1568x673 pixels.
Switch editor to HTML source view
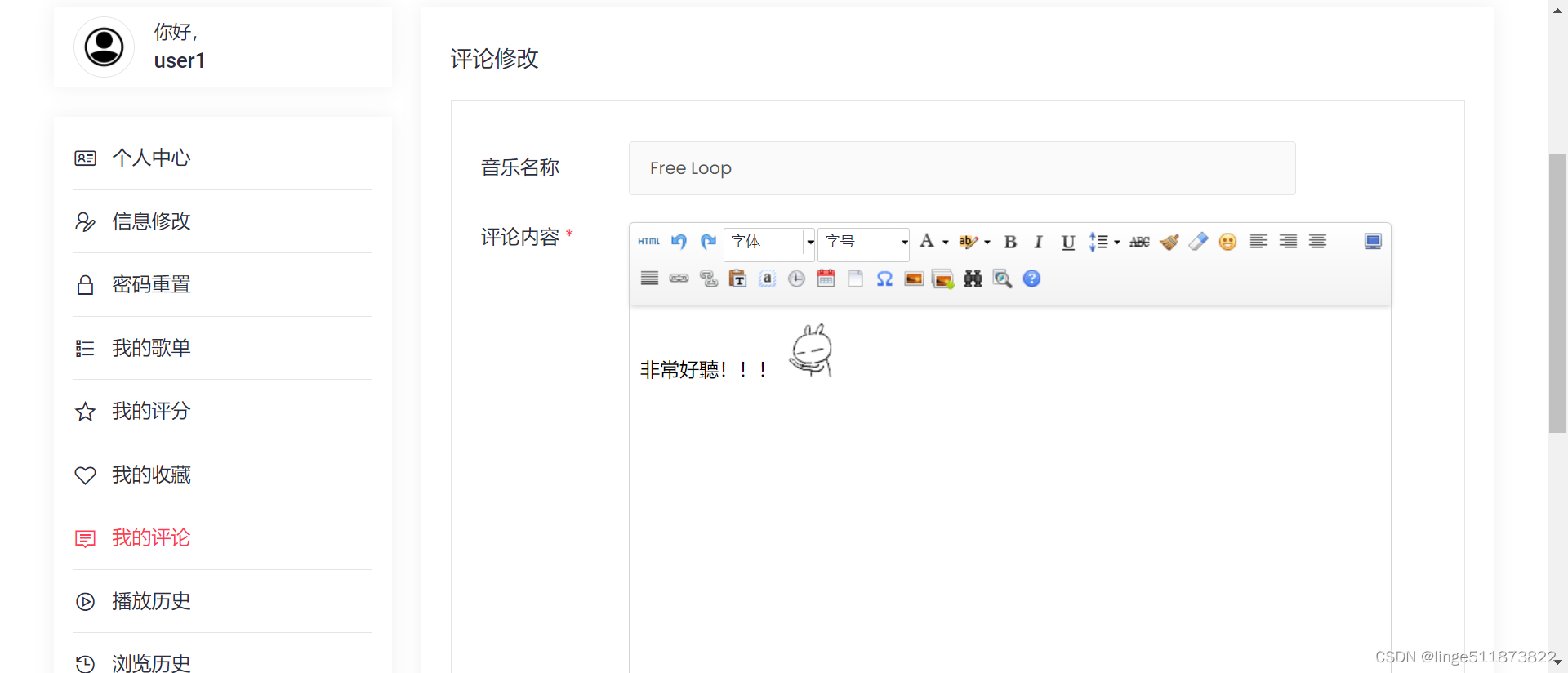[x=649, y=242]
